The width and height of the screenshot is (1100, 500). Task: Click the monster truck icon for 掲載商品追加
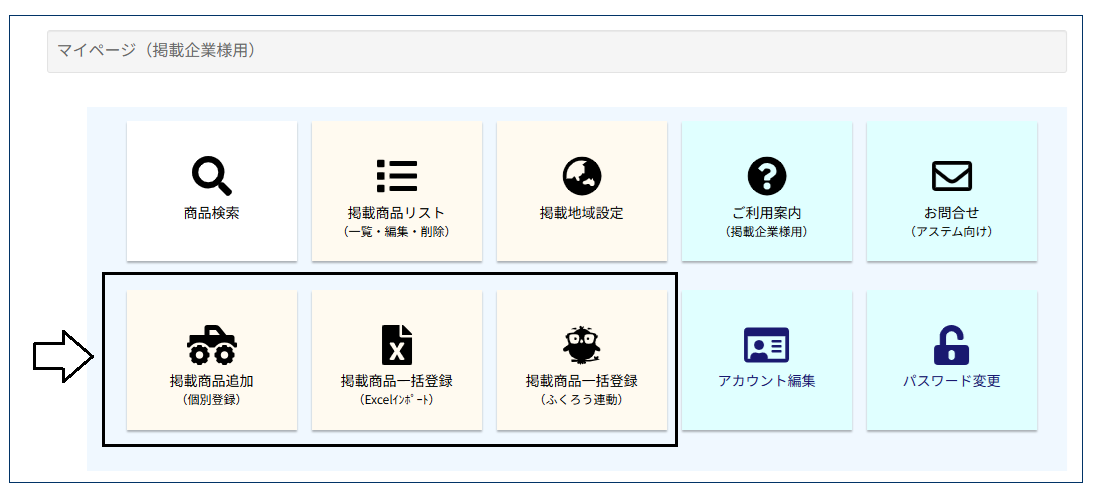point(212,345)
